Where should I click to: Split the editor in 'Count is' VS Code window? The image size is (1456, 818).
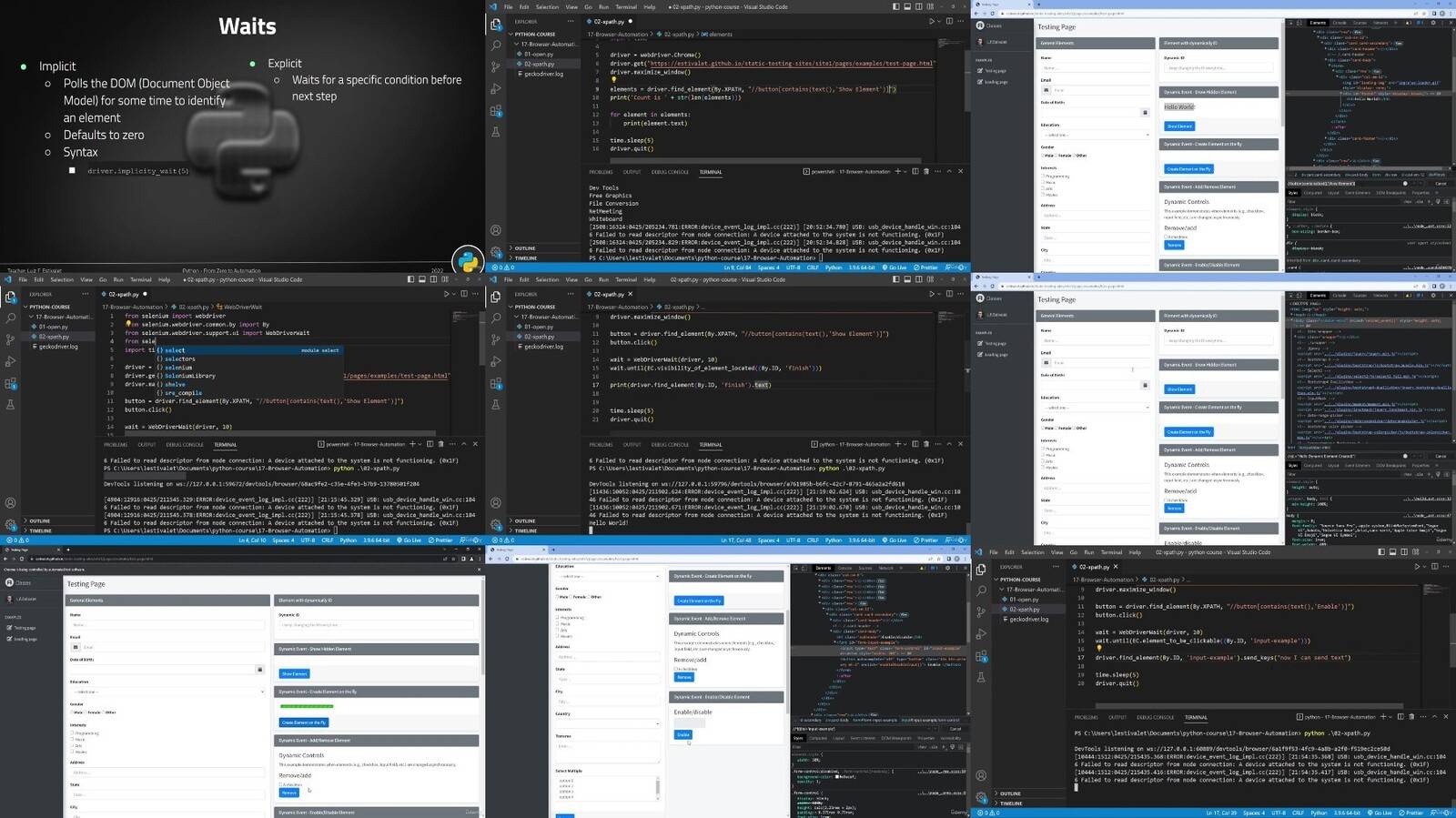[x=949, y=21]
